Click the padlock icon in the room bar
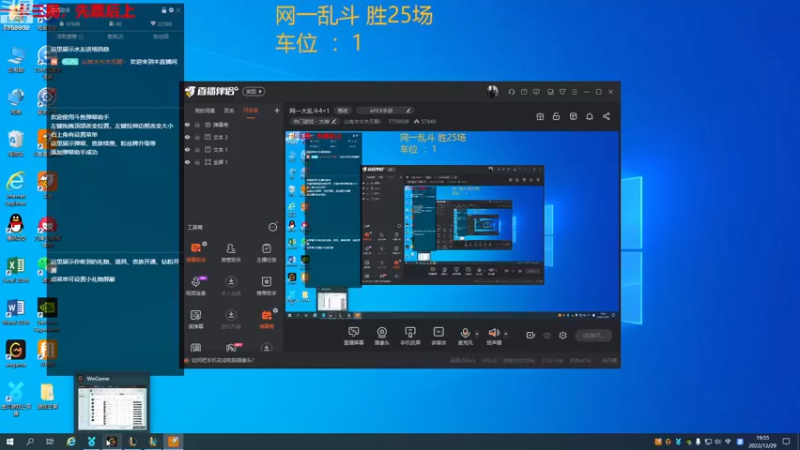Viewport: 800px width, 450px height. click(x=556, y=116)
